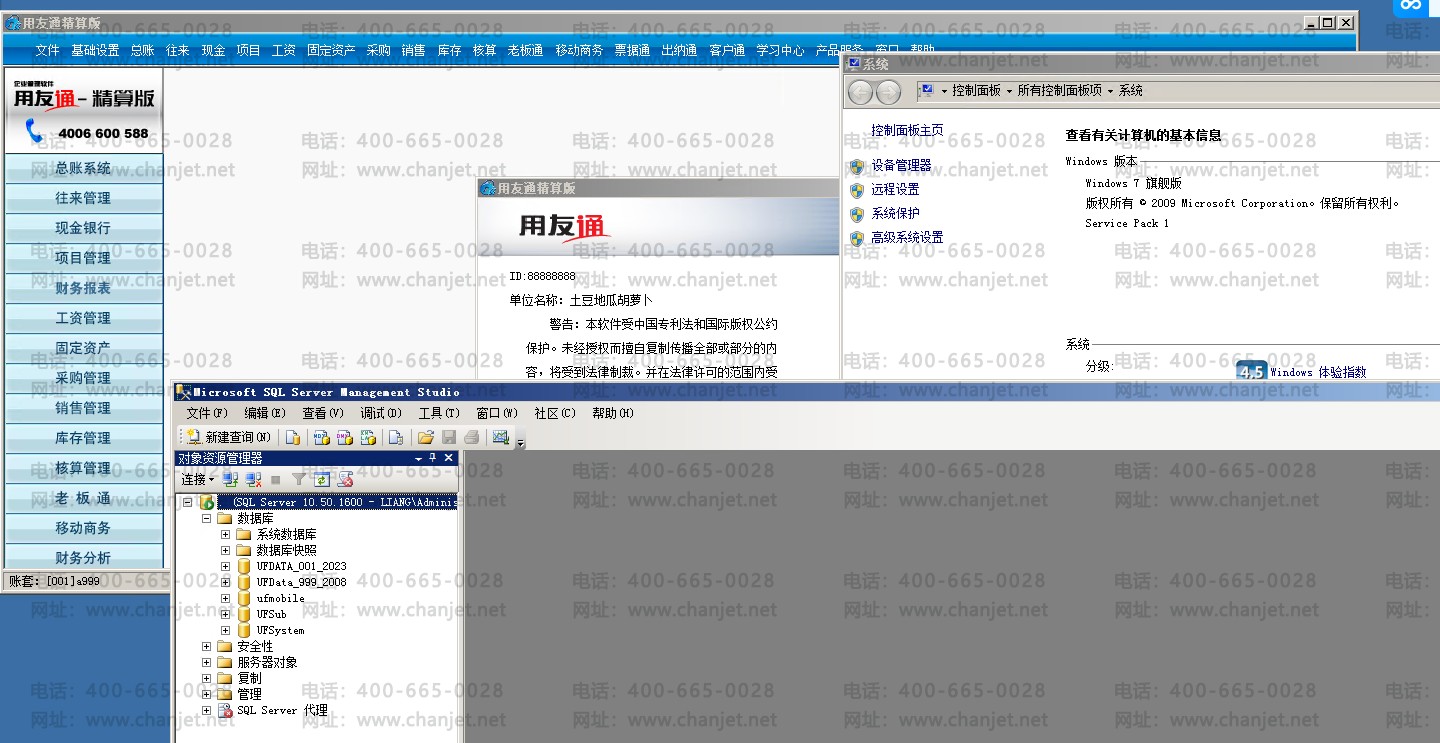1440x743 pixels.
Task: Open the 工具(T) menu in SSMS
Action: click(439, 413)
